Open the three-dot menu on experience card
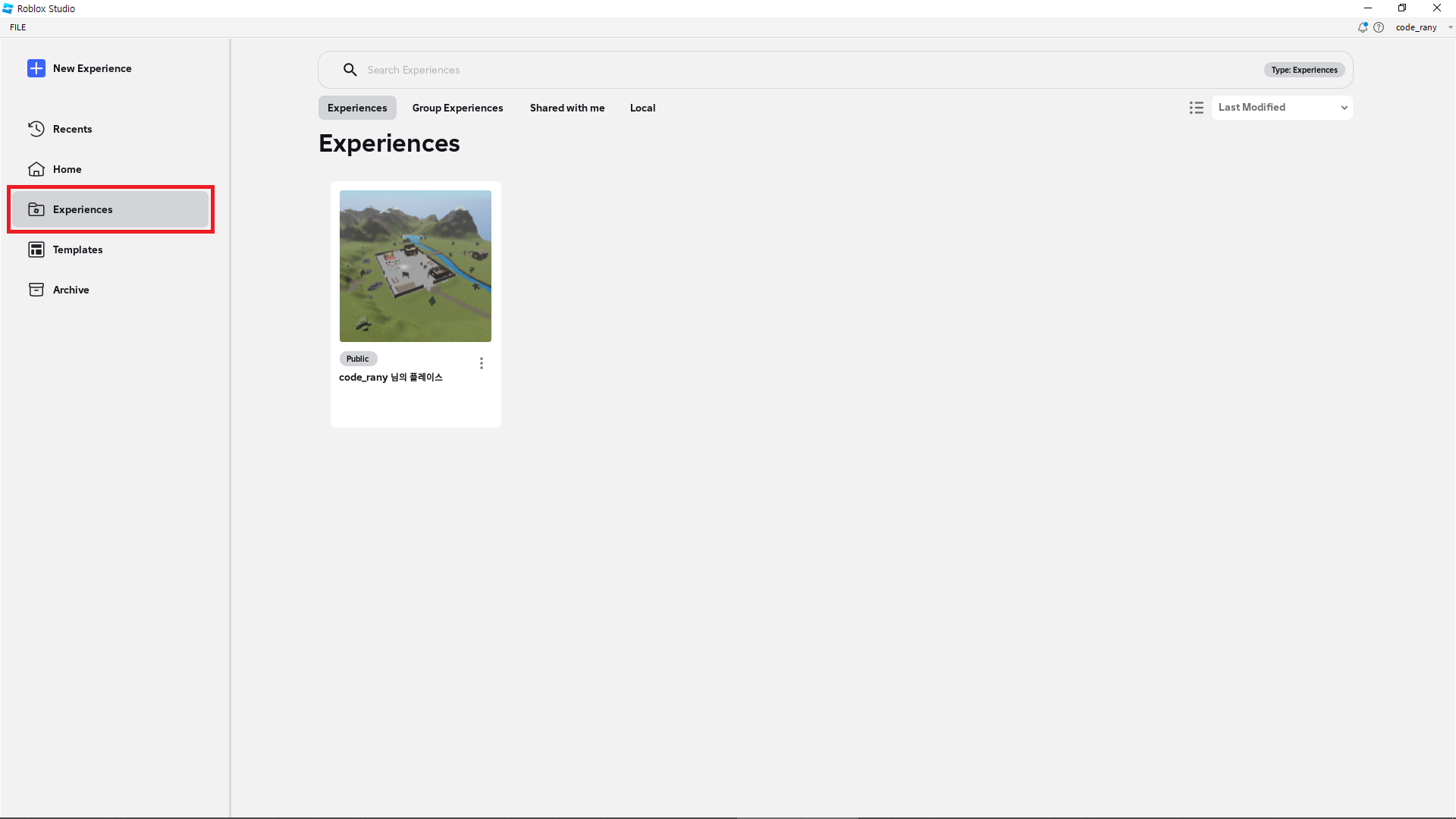Viewport: 1456px width, 819px height. (481, 363)
